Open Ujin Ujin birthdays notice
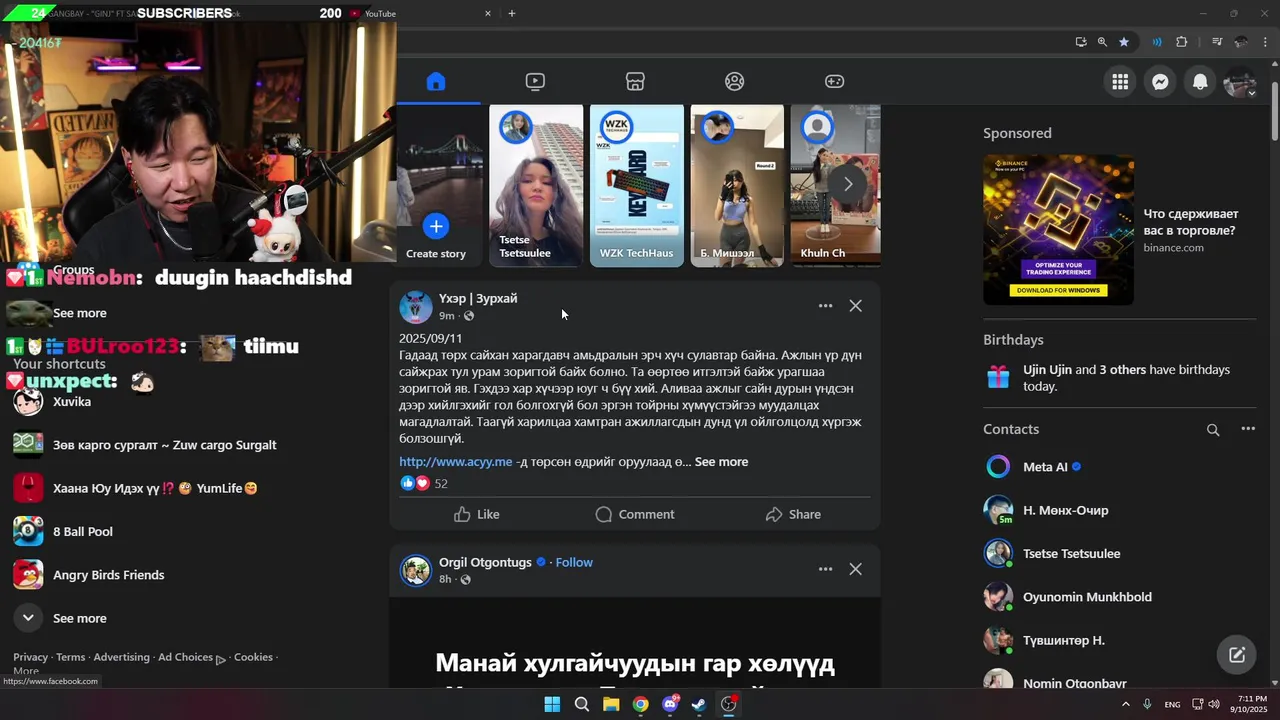This screenshot has height=720, width=1280. (1119, 378)
